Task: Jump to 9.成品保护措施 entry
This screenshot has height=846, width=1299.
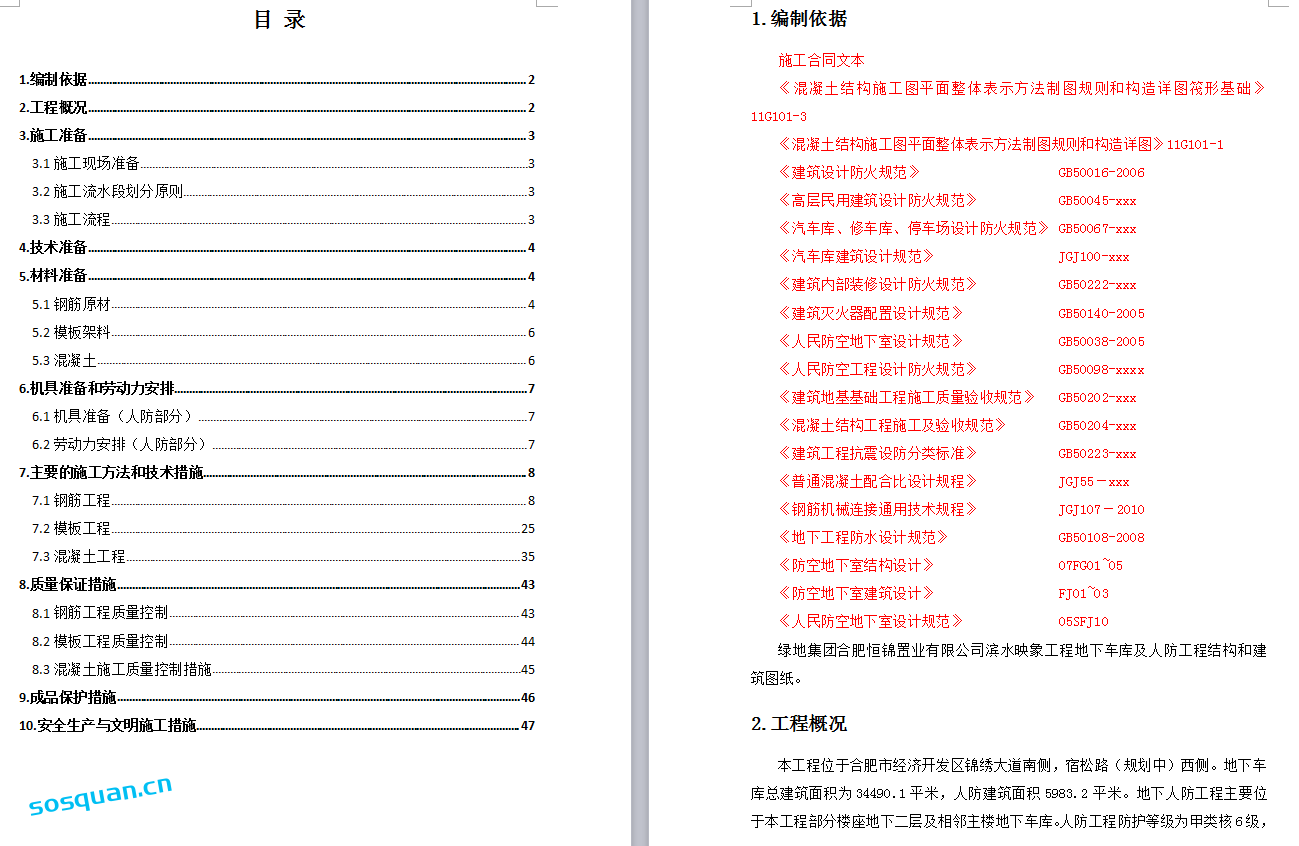Action: coord(67,698)
